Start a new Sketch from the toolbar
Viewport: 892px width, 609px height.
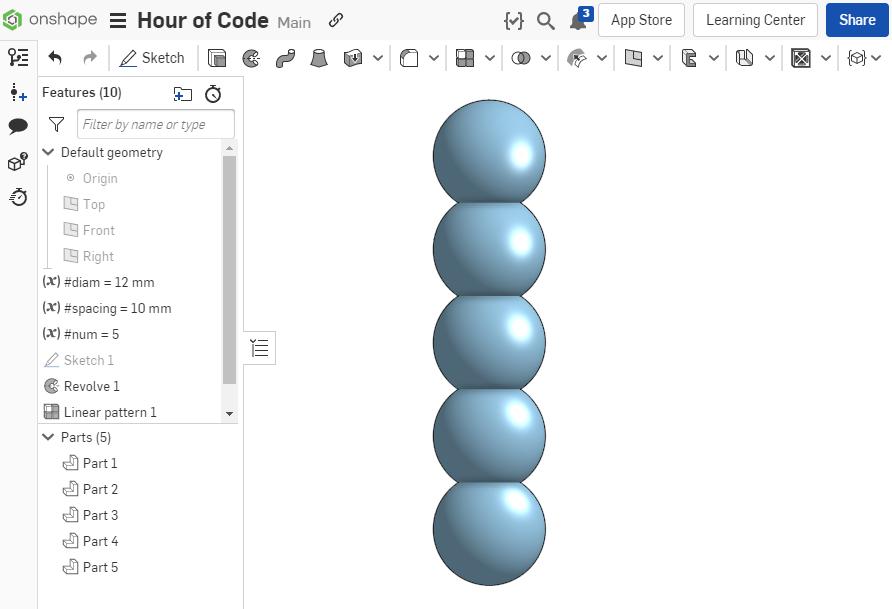[x=152, y=58]
